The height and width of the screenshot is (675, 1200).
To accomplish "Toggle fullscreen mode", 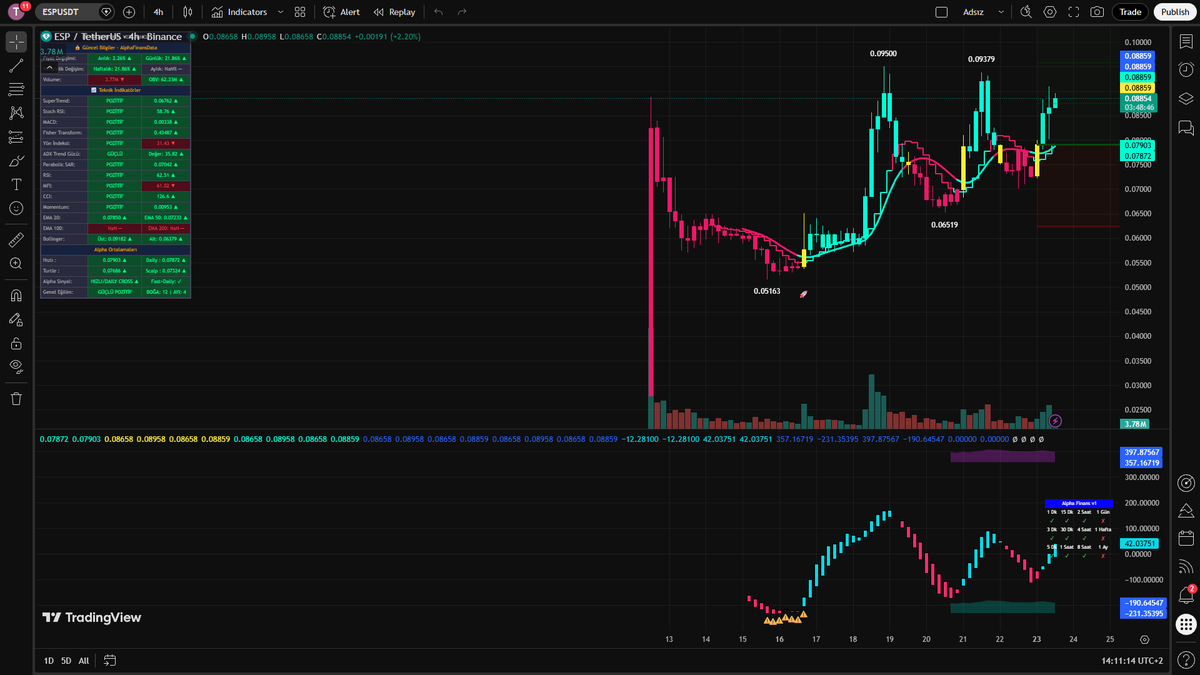I will (x=1074, y=12).
